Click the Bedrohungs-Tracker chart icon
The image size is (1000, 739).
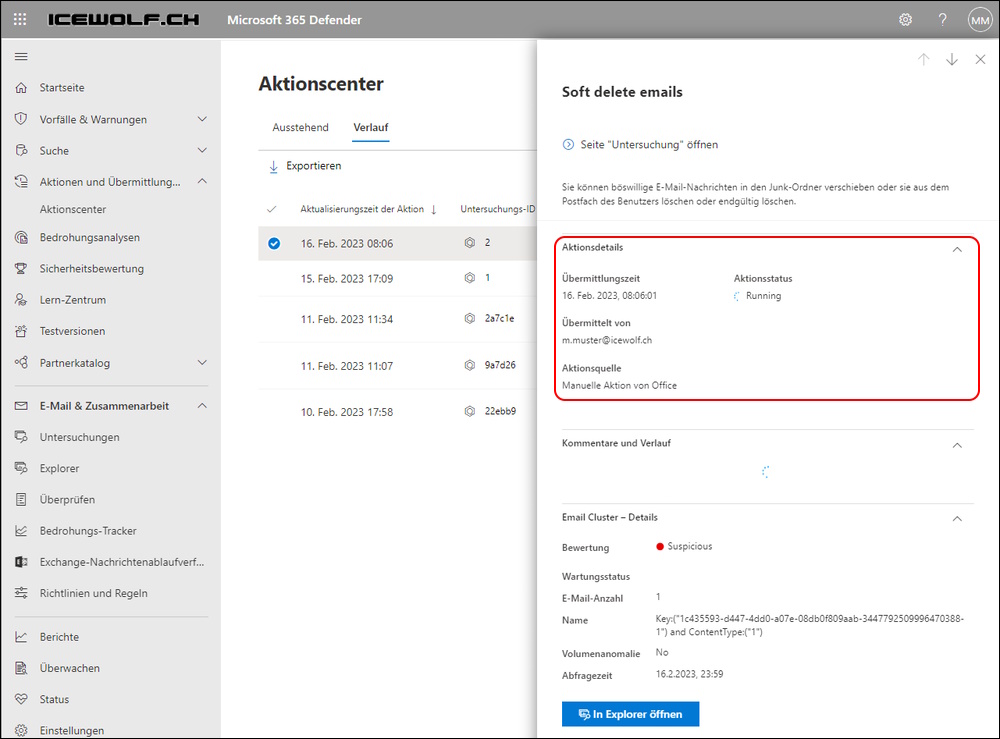21,530
